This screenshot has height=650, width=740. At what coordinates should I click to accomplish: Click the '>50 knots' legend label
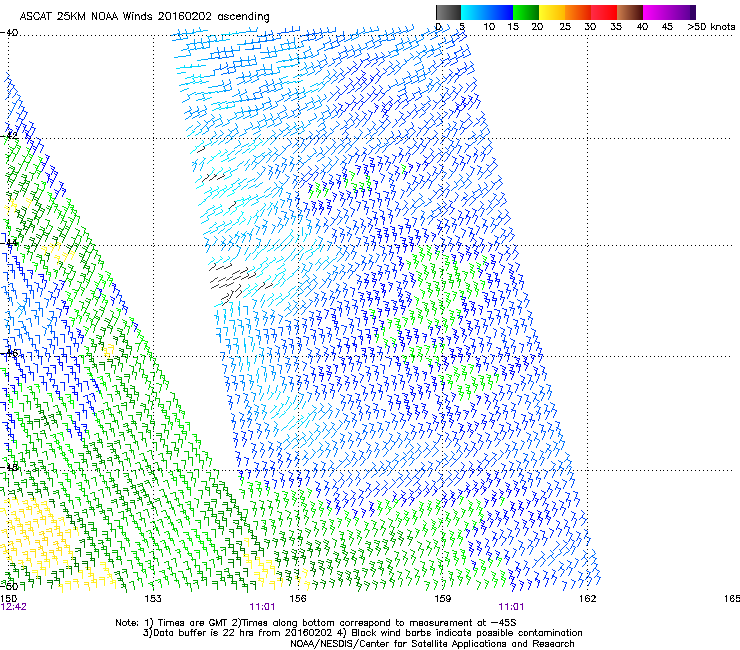tap(711, 27)
